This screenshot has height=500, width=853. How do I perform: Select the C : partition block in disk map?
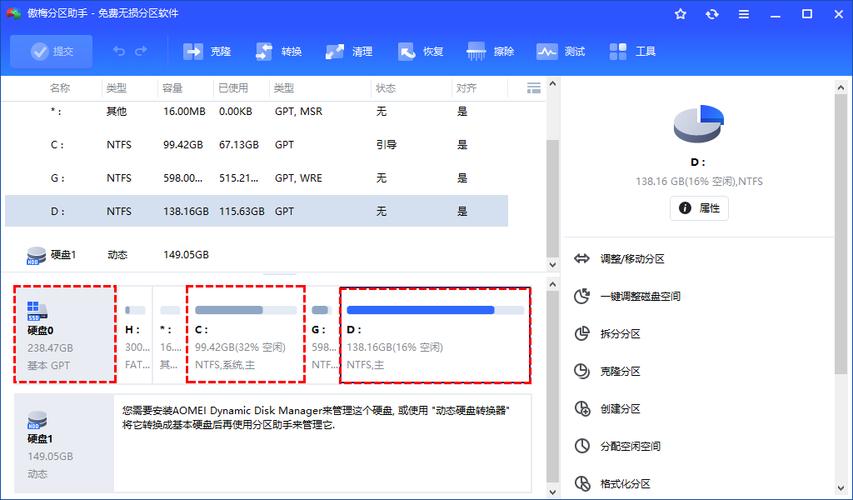point(245,334)
